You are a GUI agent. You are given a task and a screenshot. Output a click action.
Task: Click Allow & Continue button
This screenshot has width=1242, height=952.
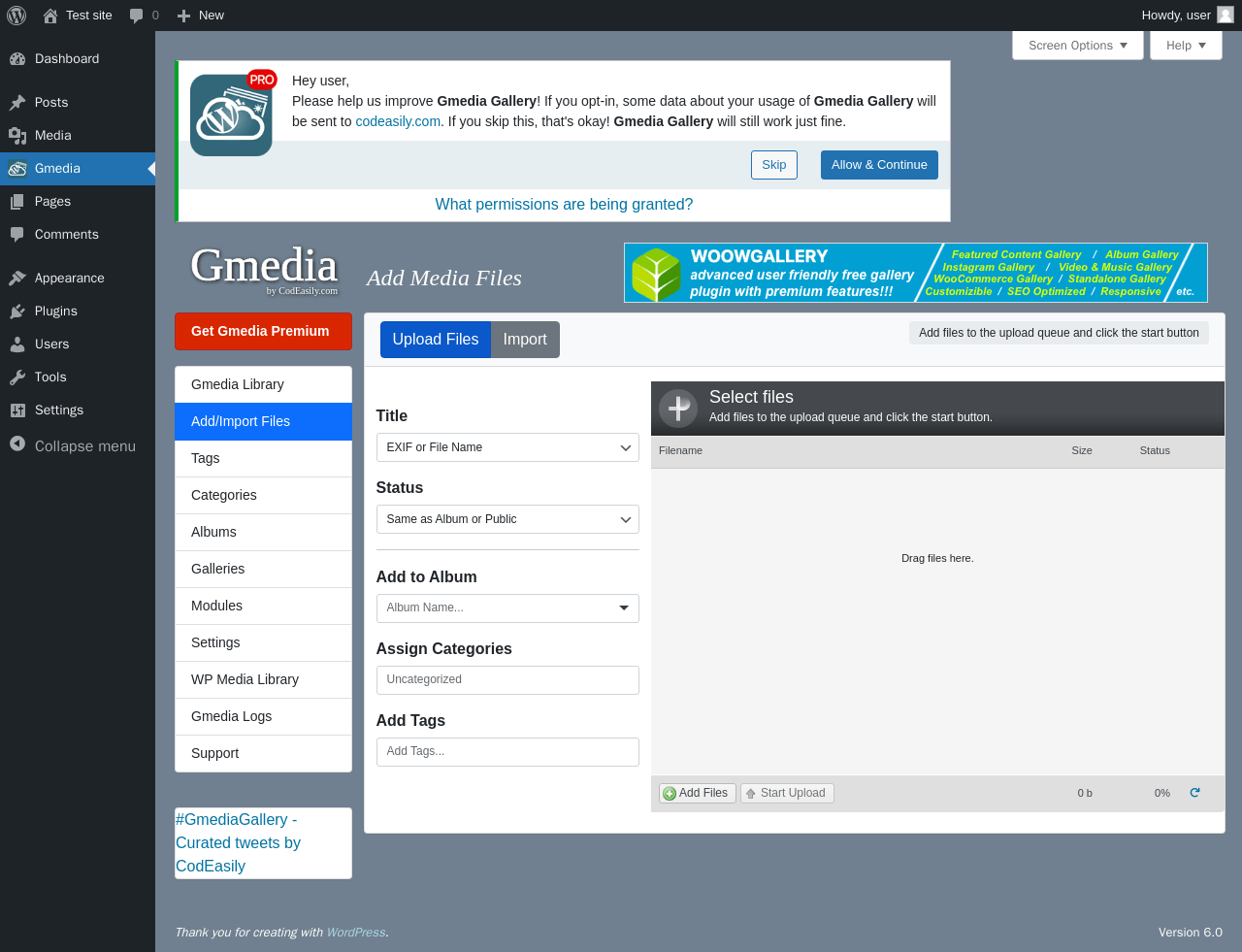(879, 165)
